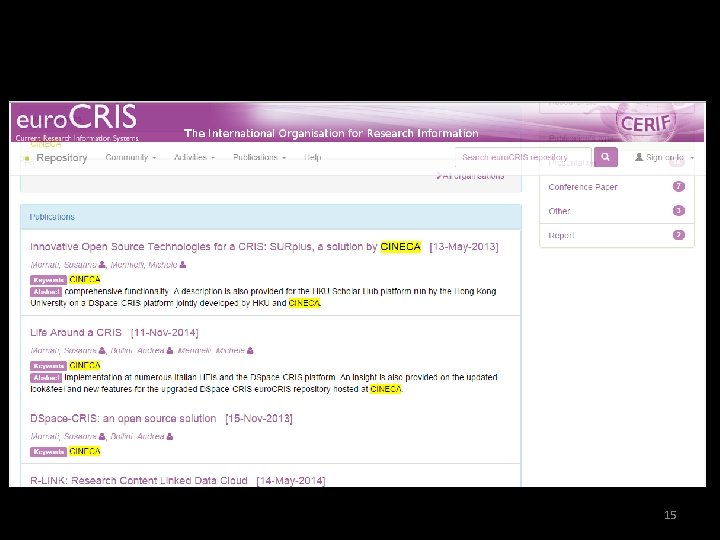The image size is (720, 540).
Task: Click the count badge 7 beside Conference Paper
Action: (679, 186)
